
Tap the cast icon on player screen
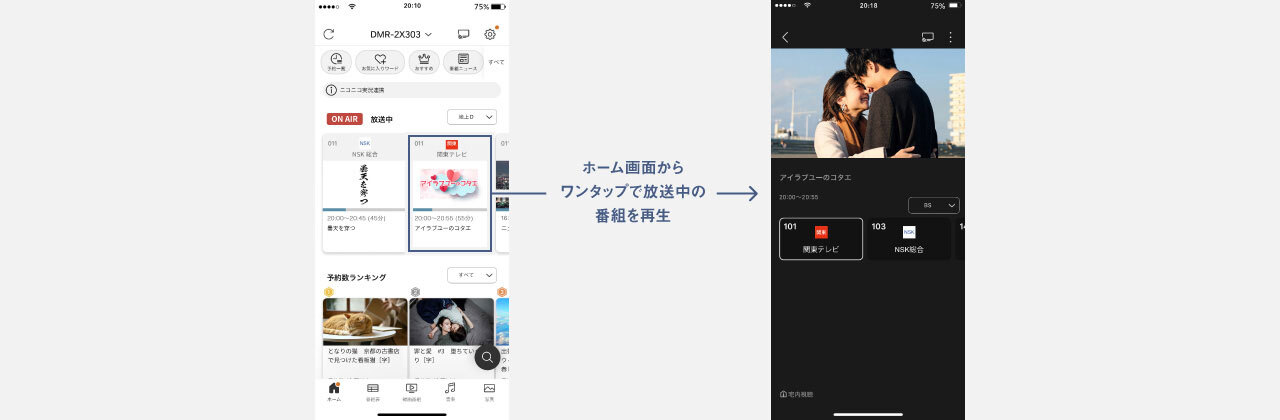[x=927, y=37]
